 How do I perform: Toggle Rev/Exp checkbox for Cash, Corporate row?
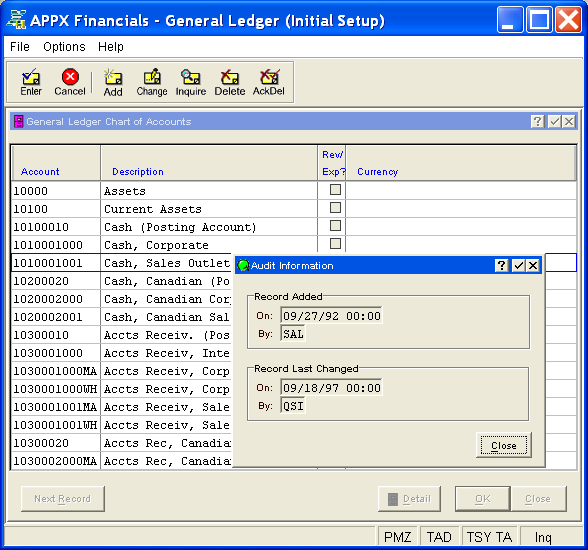click(x=335, y=244)
